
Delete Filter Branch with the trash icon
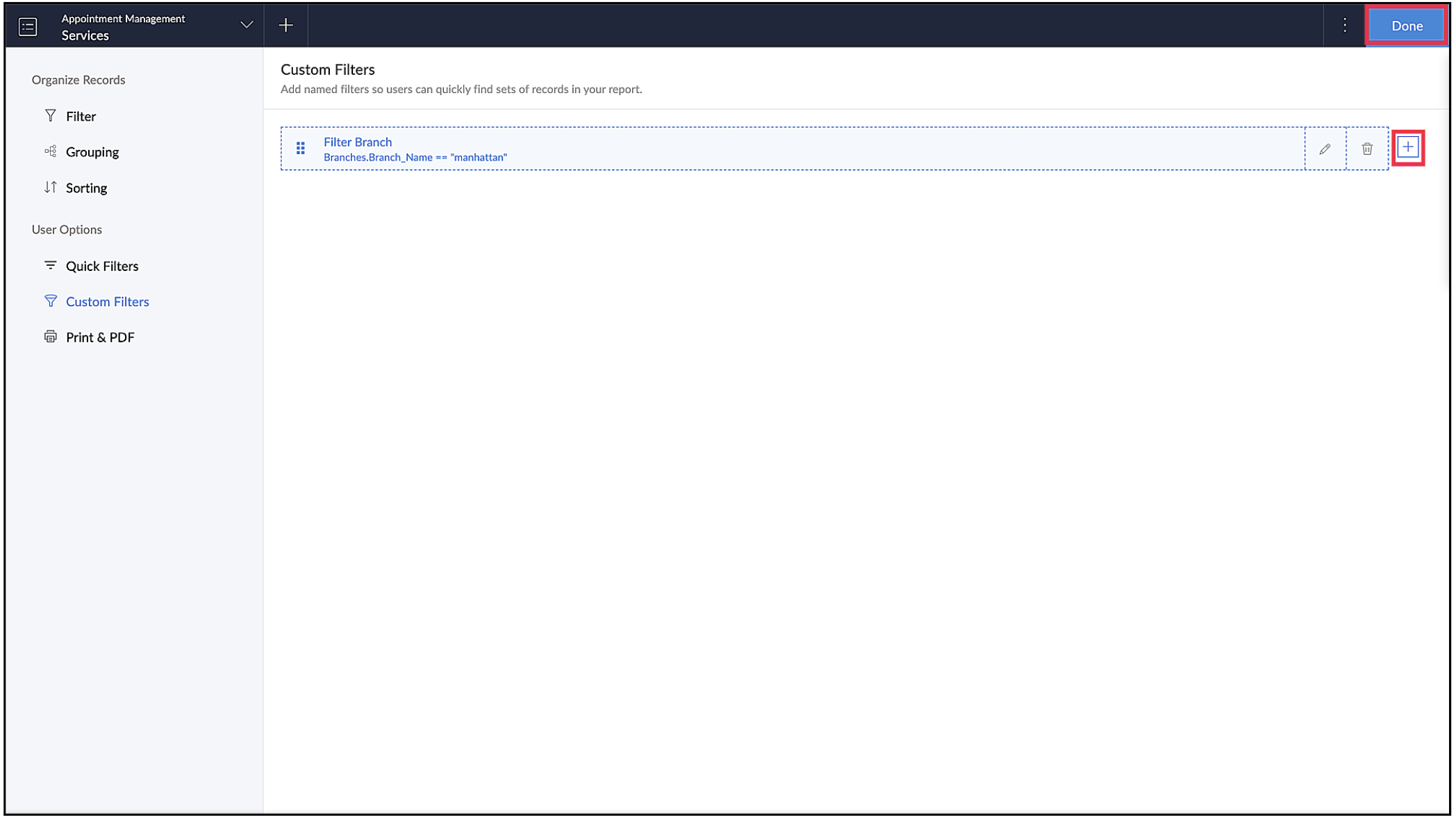point(1366,149)
